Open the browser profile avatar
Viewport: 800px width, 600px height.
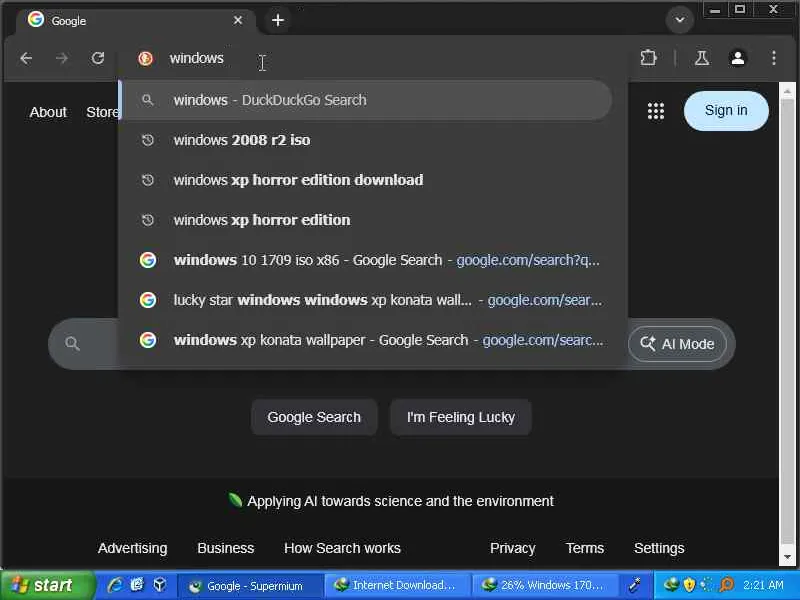pos(738,58)
